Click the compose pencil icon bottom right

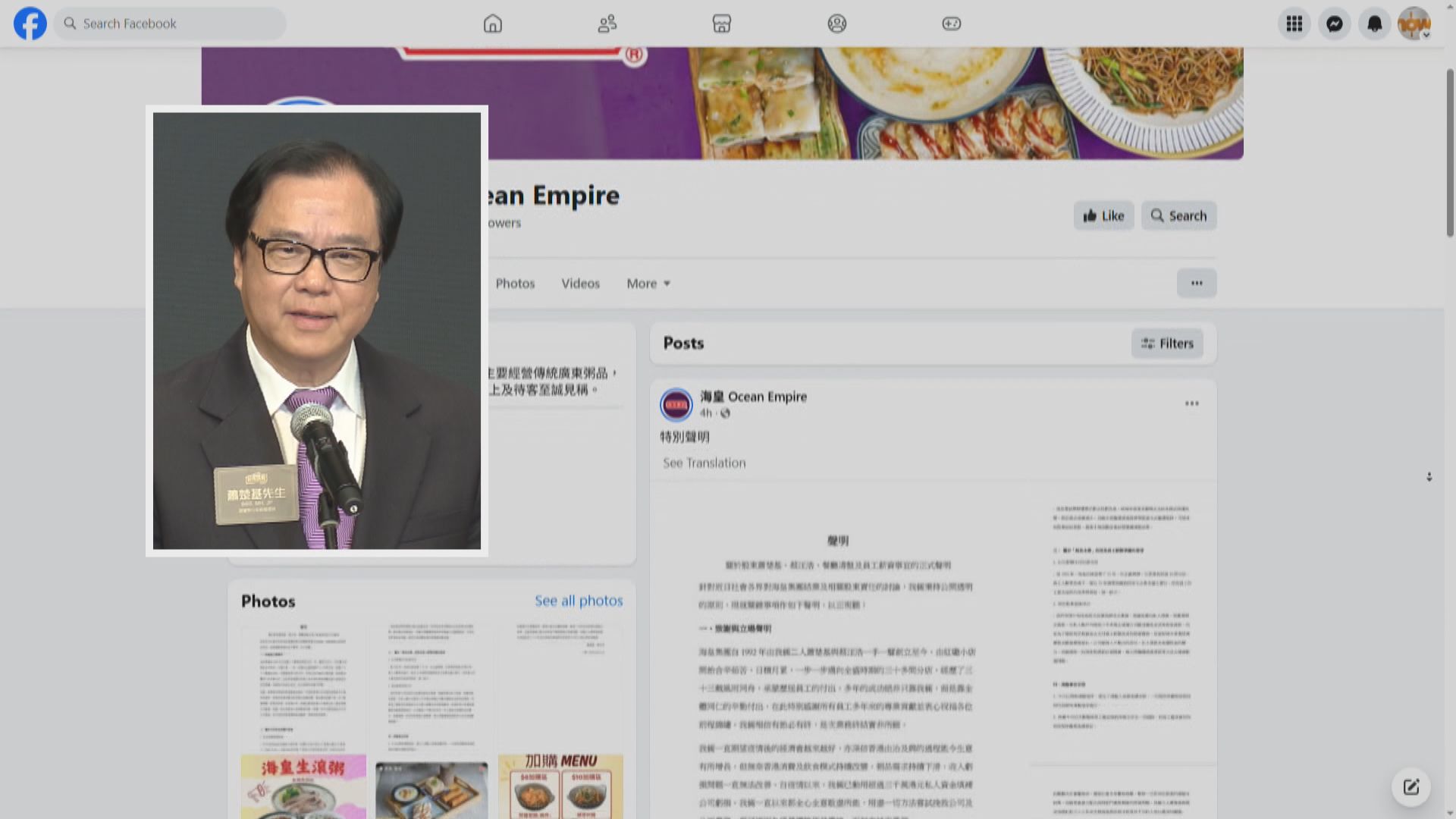(1410, 787)
